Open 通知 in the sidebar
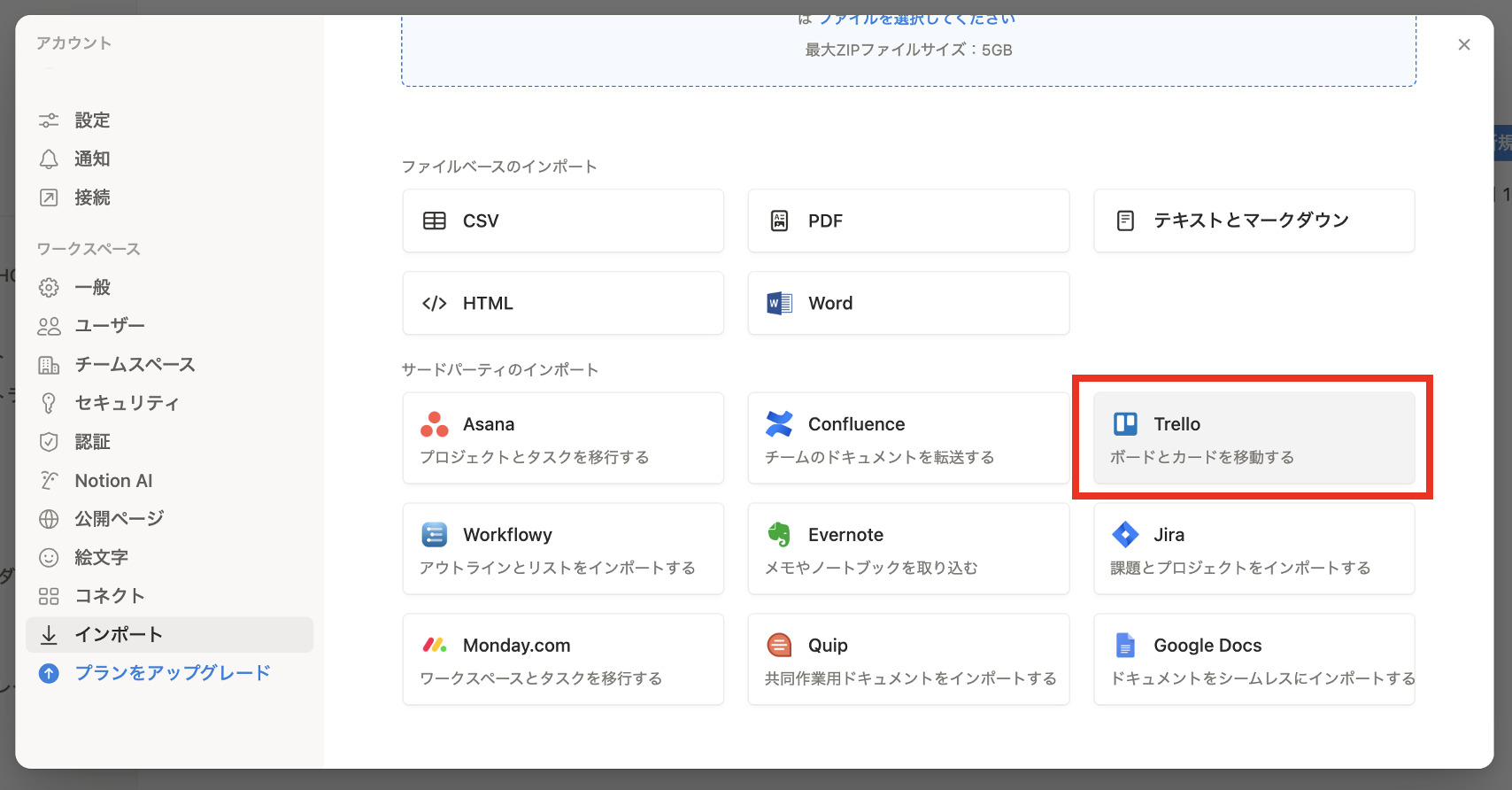This screenshot has height=790, width=1512. [x=169, y=159]
